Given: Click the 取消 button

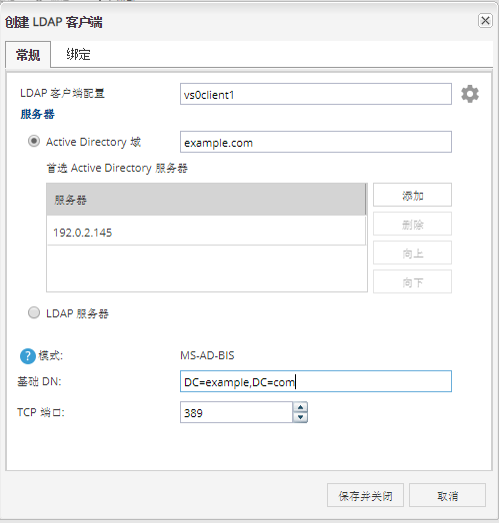Looking at the screenshot, I should click(447, 495).
